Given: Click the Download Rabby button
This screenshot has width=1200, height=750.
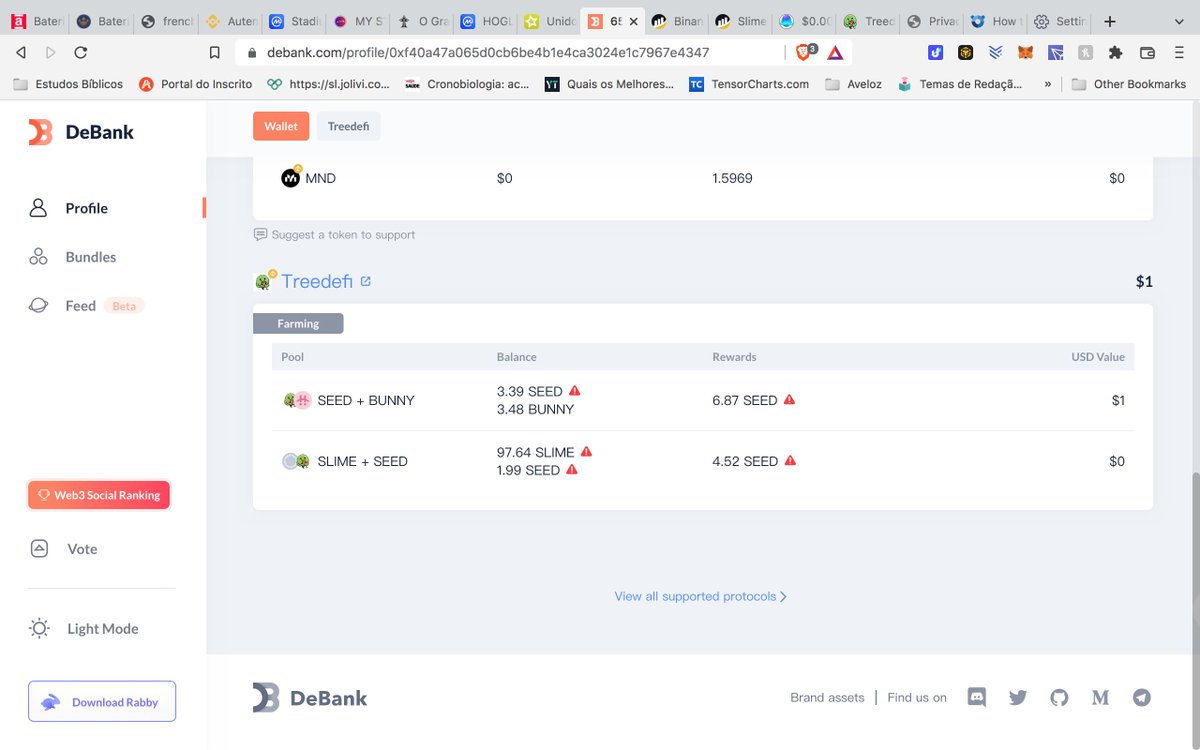Looking at the screenshot, I should coord(102,702).
